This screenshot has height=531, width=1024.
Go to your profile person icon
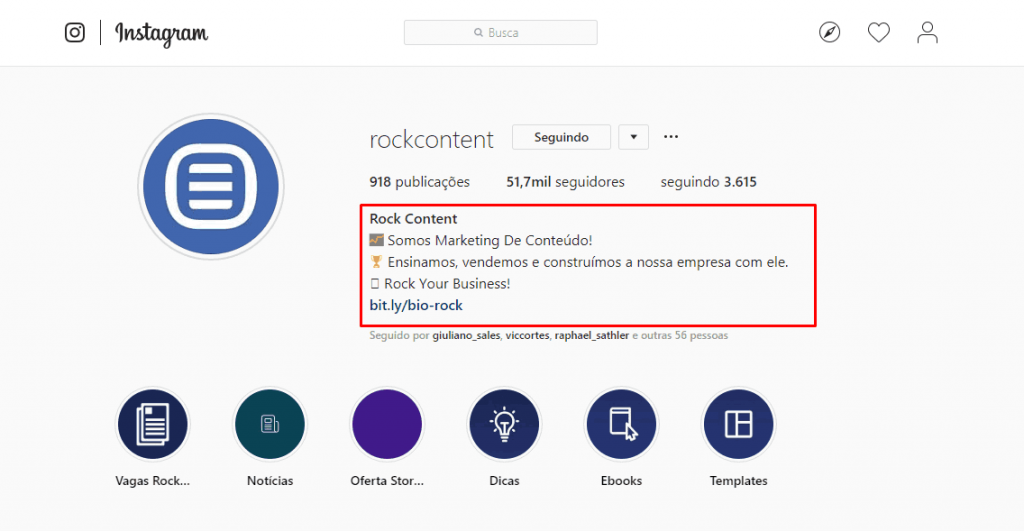click(927, 32)
